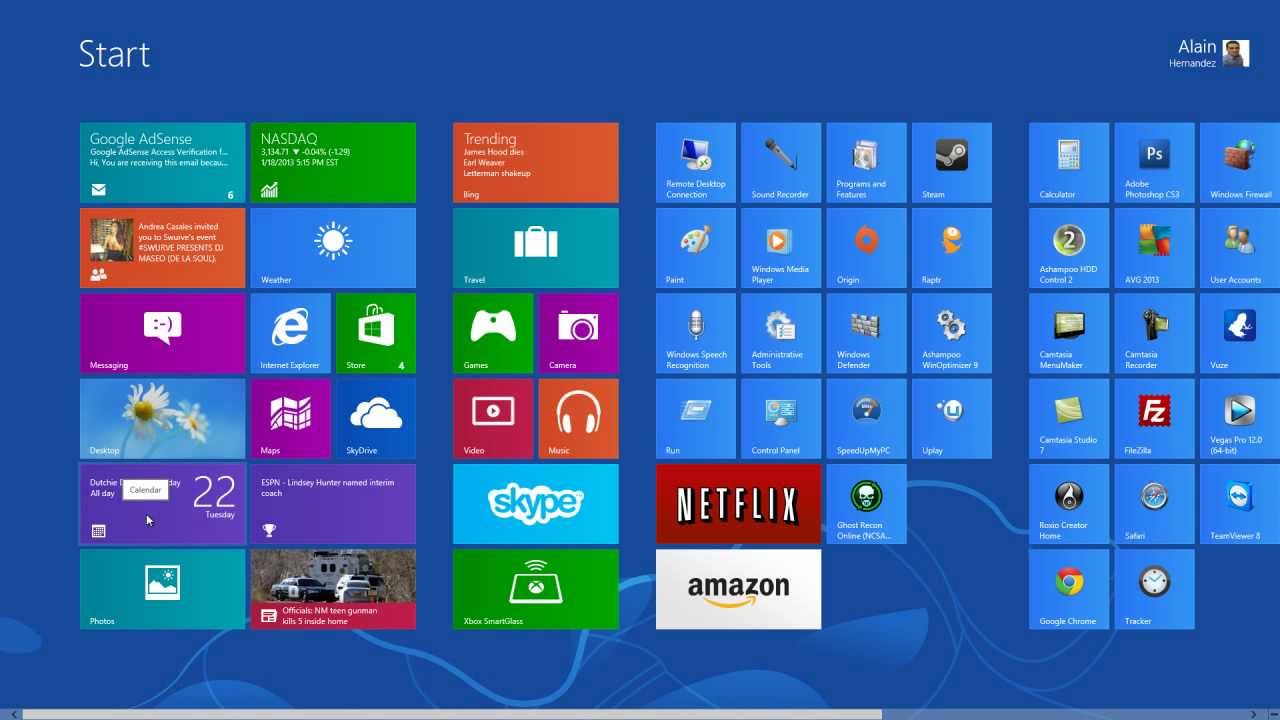The width and height of the screenshot is (1280, 720).
Task: Open the Uplay tile
Action: (952, 419)
